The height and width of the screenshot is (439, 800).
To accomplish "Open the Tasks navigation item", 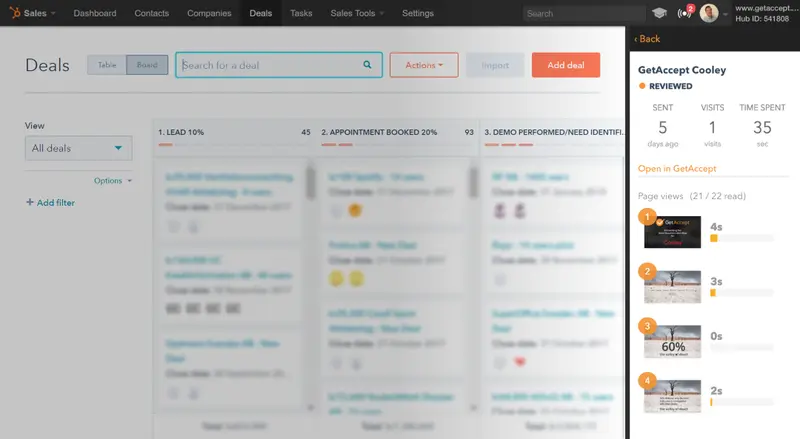I will (x=301, y=13).
